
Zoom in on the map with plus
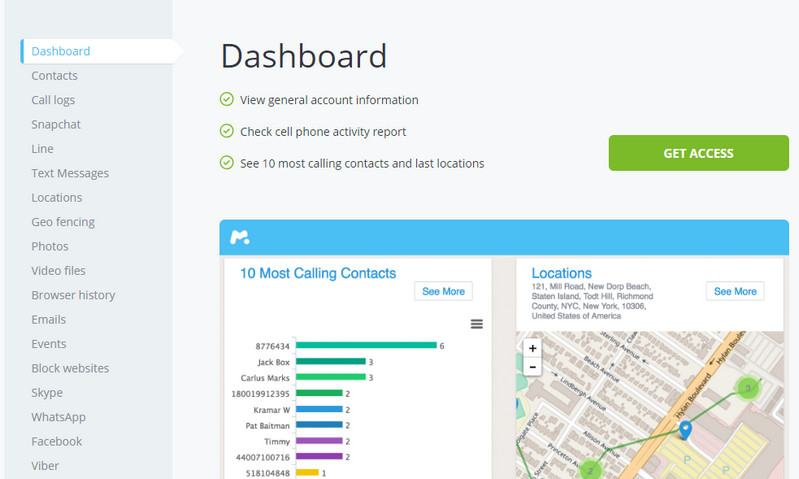(x=532, y=349)
